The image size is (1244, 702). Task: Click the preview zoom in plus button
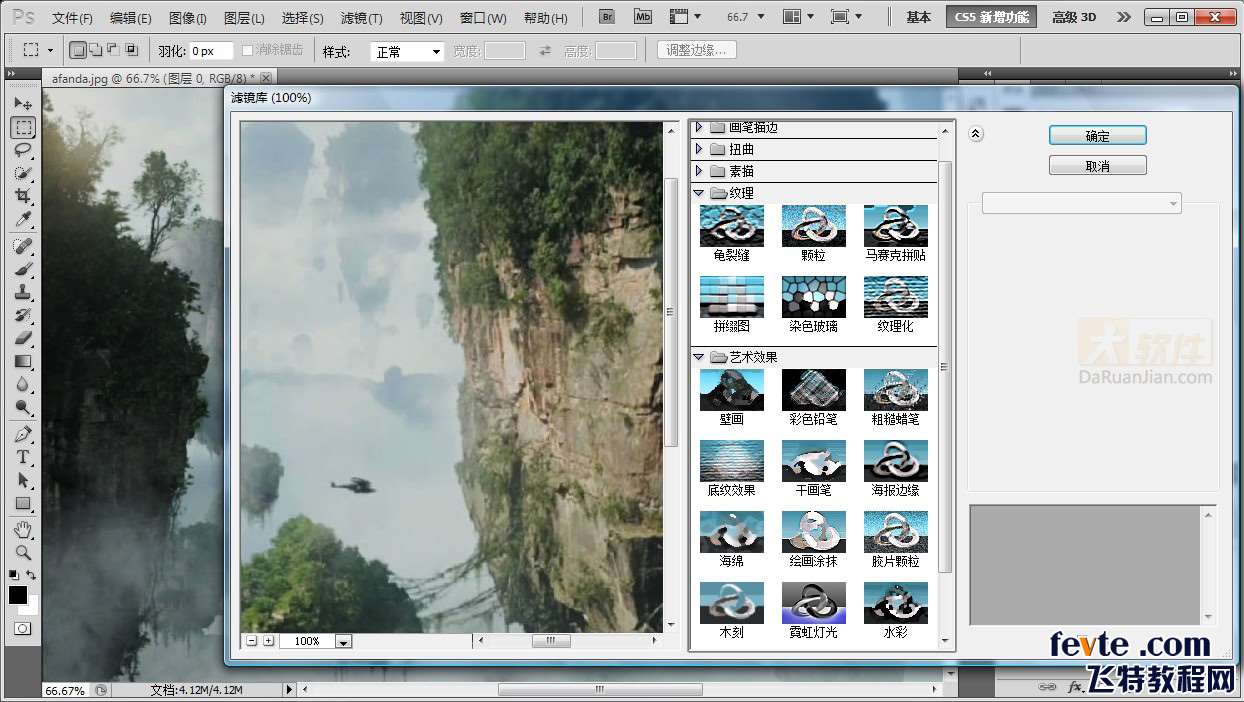pyautogui.click(x=268, y=640)
